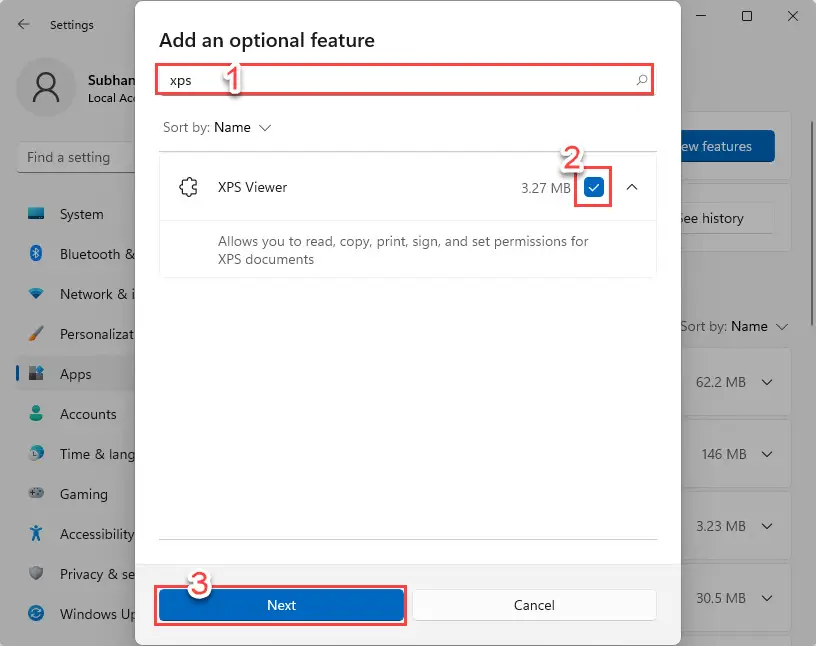Screen dimensions: 816x646
Task: Click the Accessibility figure icon
Action: pyautogui.click(x=36, y=533)
